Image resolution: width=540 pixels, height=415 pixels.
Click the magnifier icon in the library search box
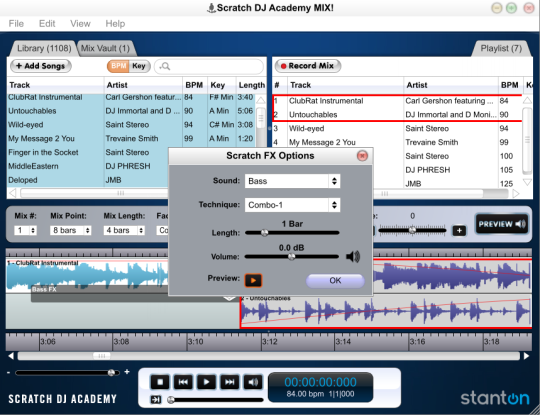(x=165, y=66)
